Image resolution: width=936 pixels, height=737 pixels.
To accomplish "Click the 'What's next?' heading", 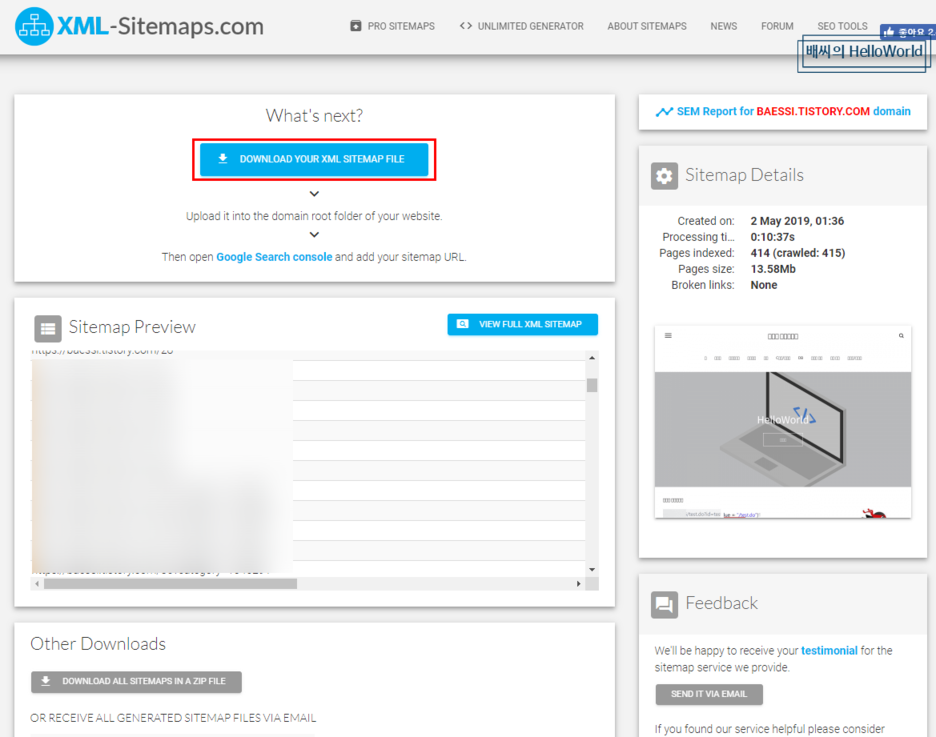I will (x=314, y=115).
